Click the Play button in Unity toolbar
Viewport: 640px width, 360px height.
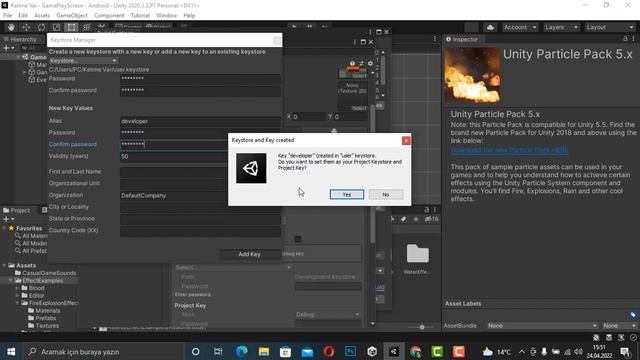click(x=294, y=27)
